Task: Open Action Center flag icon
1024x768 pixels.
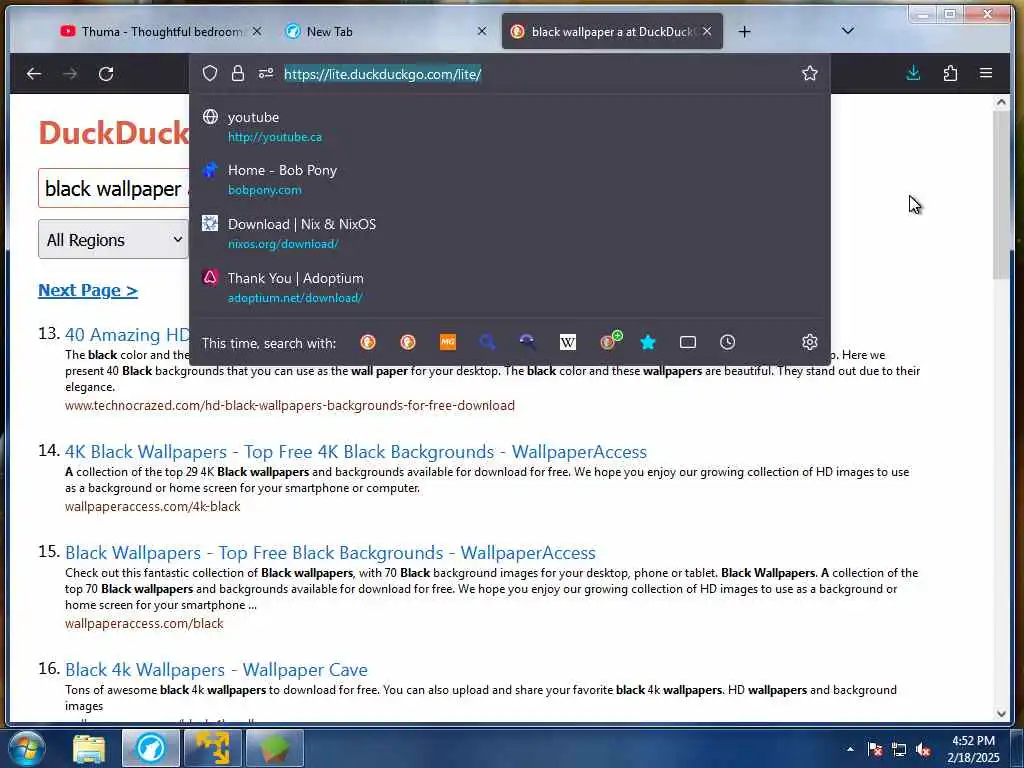Action: pos(875,749)
